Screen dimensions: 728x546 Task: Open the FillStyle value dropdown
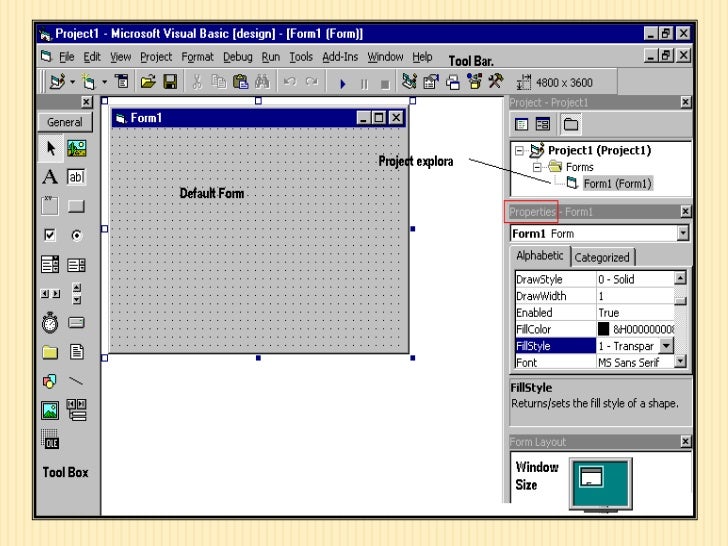(666, 345)
